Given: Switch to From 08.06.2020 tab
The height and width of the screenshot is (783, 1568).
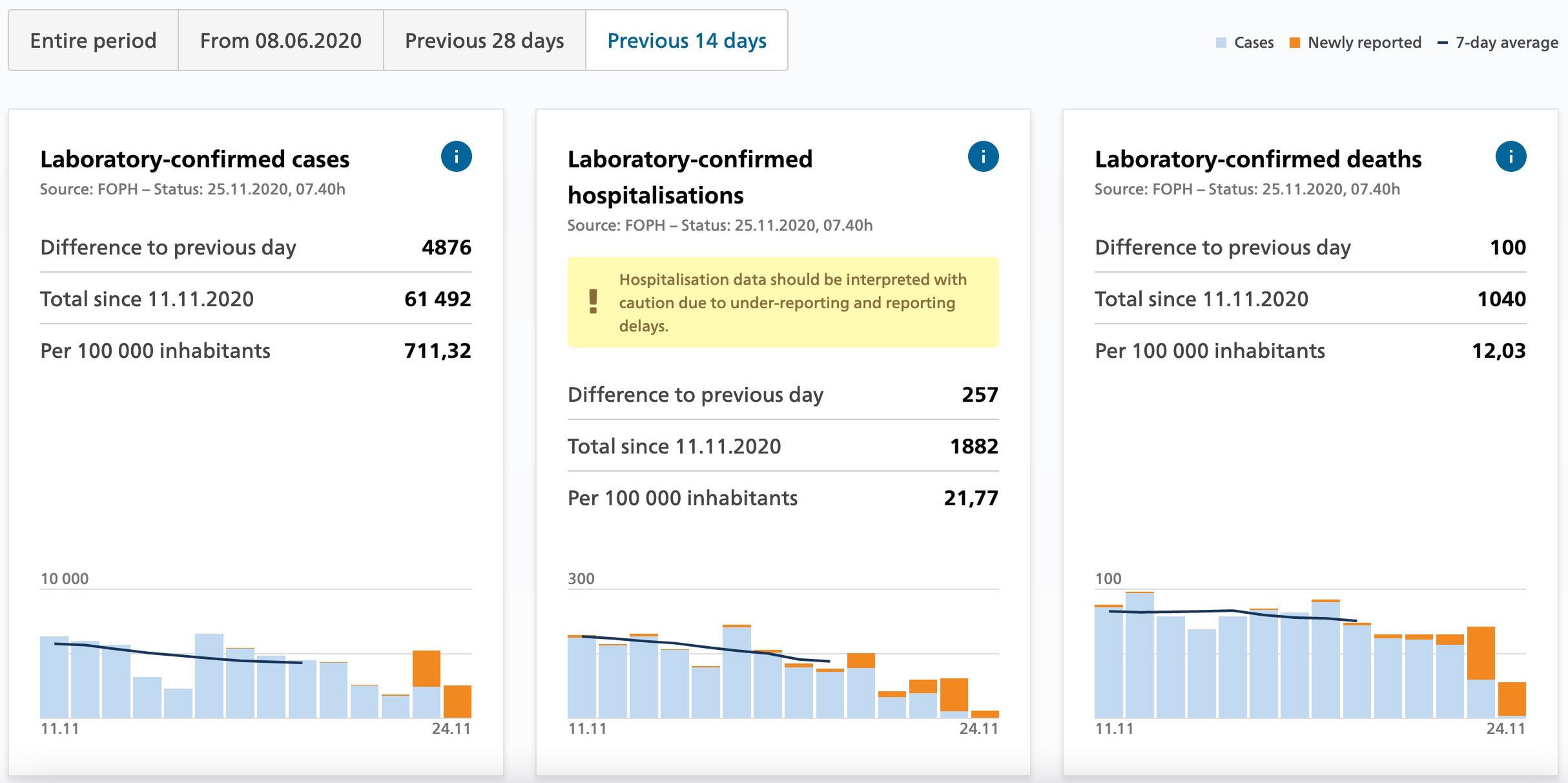Looking at the screenshot, I should [x=280, y=41].
